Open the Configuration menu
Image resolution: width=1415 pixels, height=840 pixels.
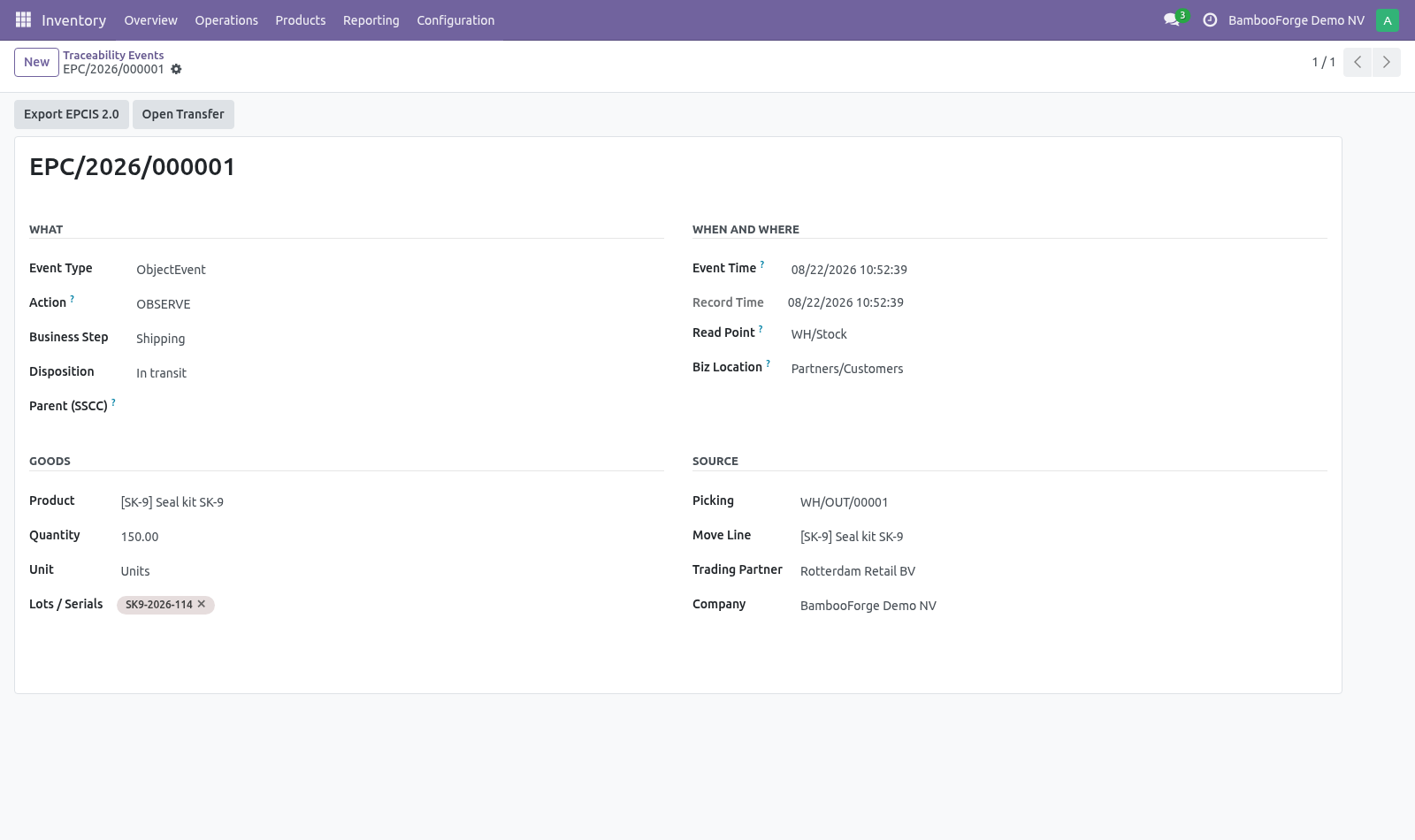(x=455, y=20)
